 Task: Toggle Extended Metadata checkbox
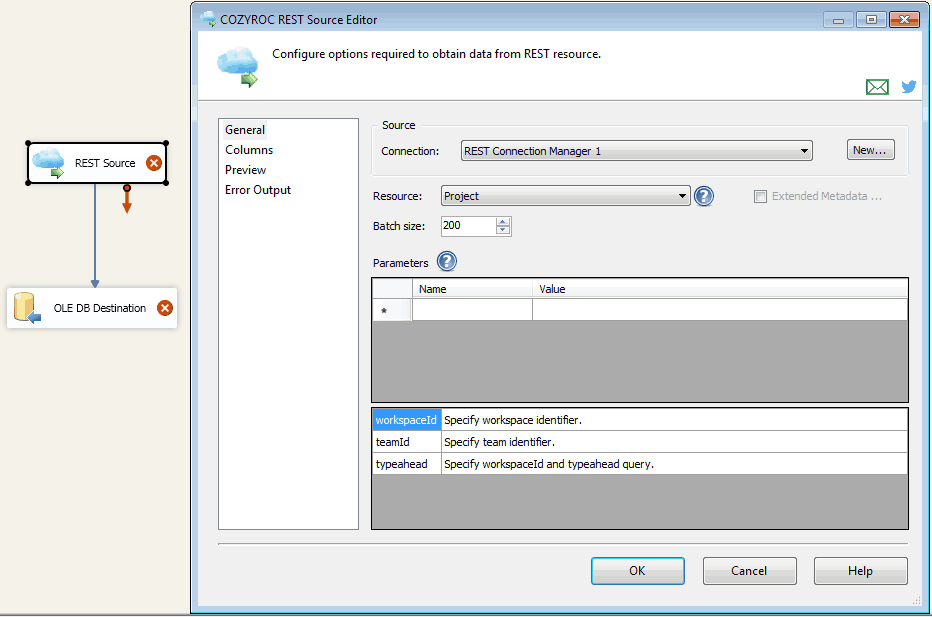click(760, 196)
